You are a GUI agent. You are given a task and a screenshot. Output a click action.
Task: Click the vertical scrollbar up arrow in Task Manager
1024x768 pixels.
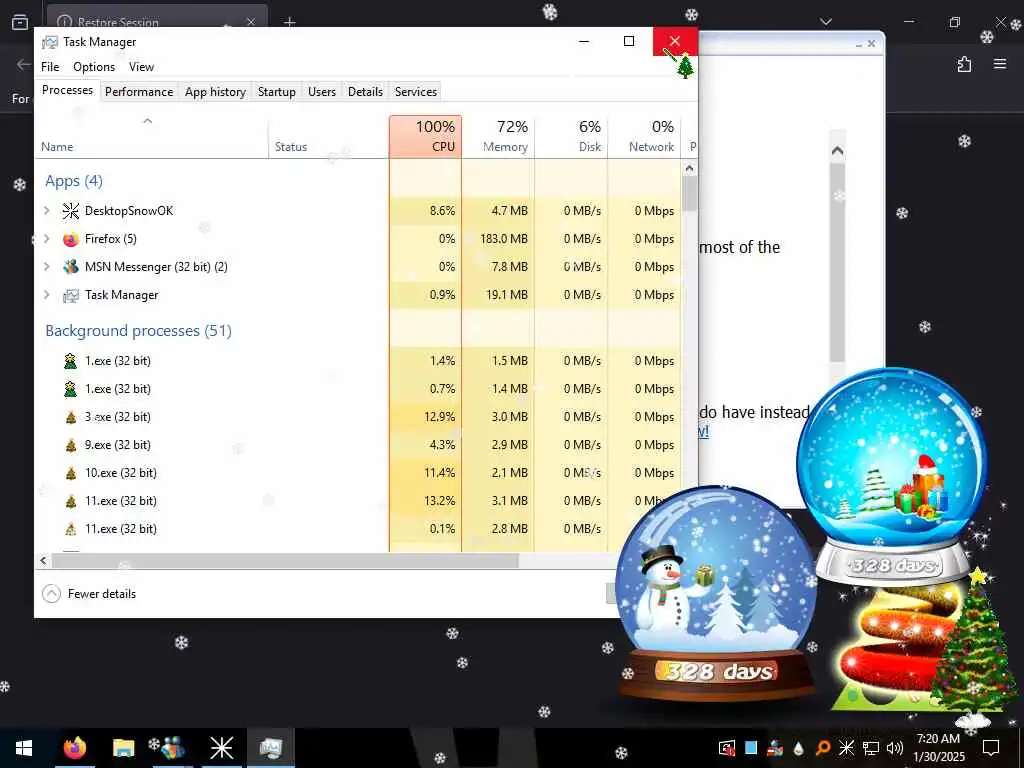(689, 168)
